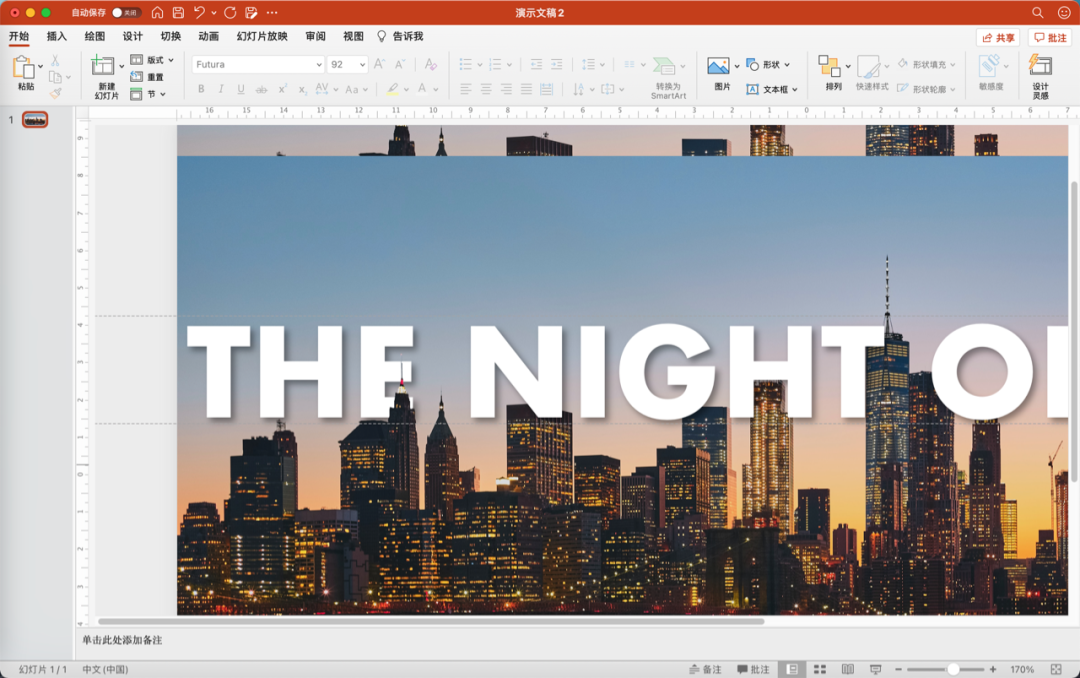Screen dimensions: 1080x678
Task: Open the Text Box (文本框) dropdown
Action: pos(795,90)
